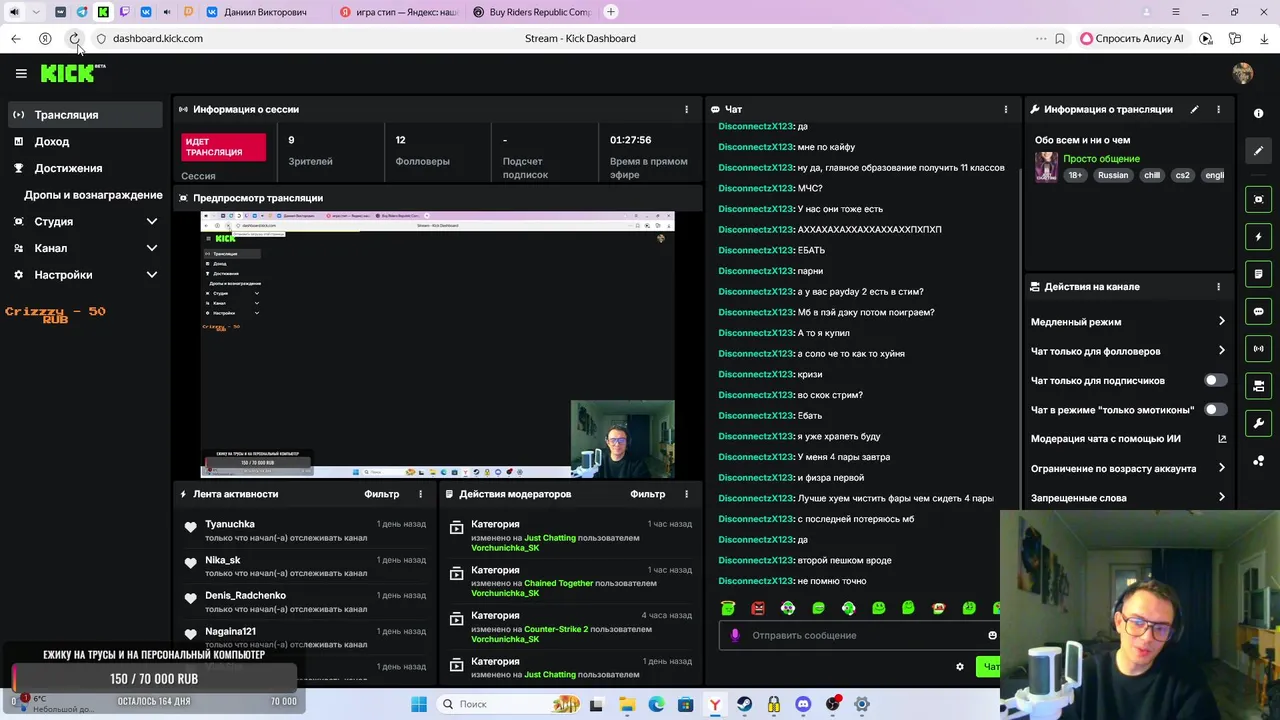1280x720 pixels.
Task: Open AI chat moderation external link
Action: click(x=1222, y=439)
